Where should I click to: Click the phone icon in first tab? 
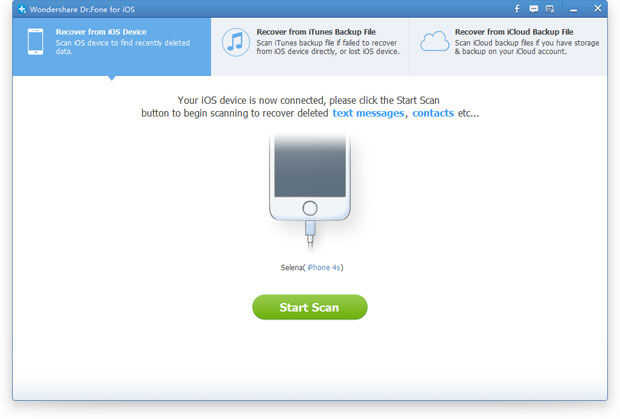(36, 41)
